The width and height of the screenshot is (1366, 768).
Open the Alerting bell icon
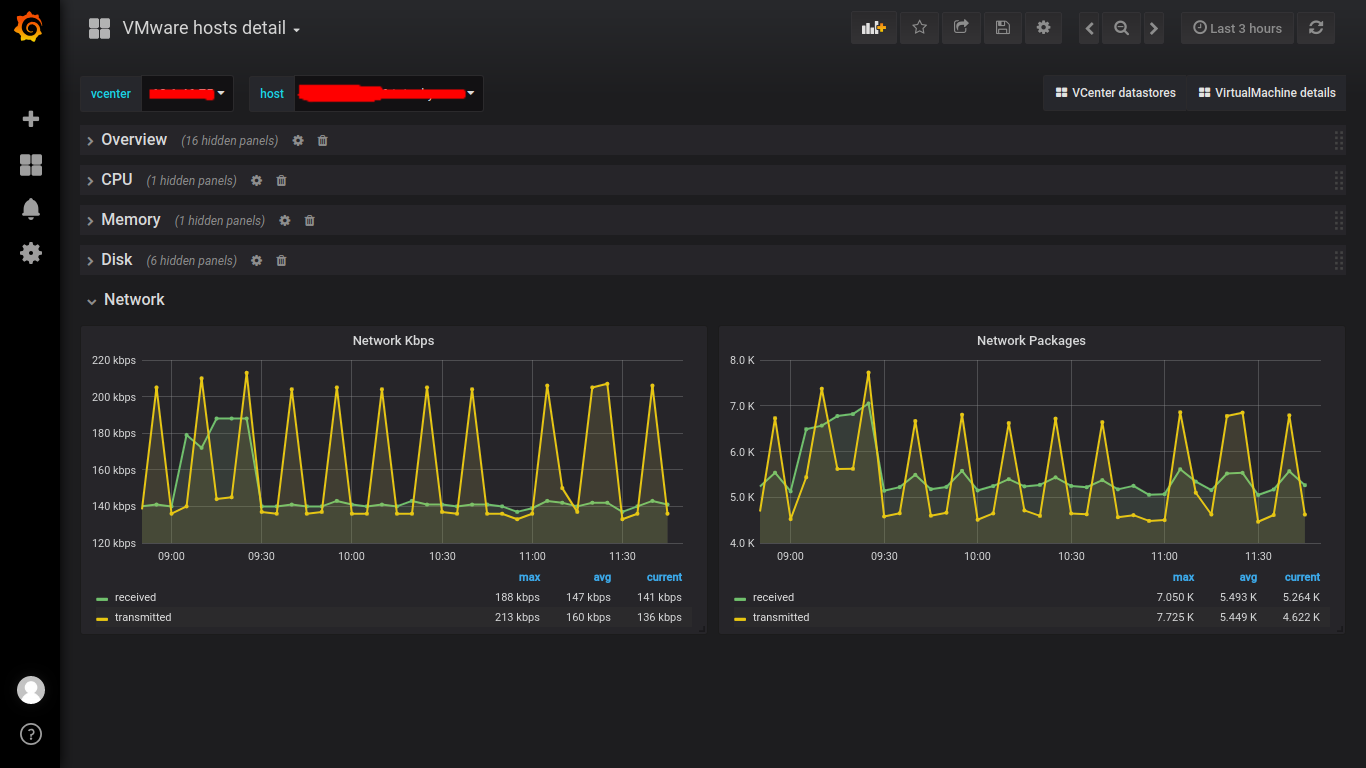(x=31, y=209)
